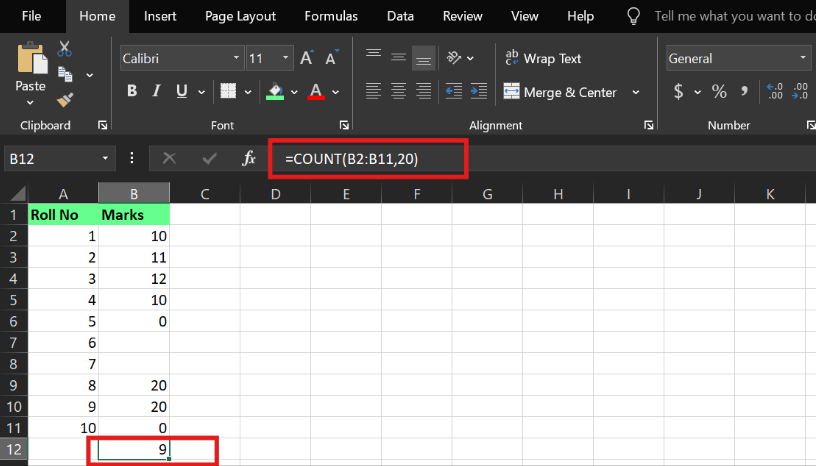Toggle bold formatting
Viewport: 816px width, 466px height.
point(132,91)
